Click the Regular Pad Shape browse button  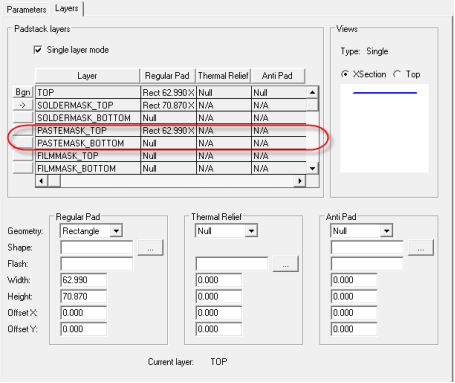(x=150, y=248)
